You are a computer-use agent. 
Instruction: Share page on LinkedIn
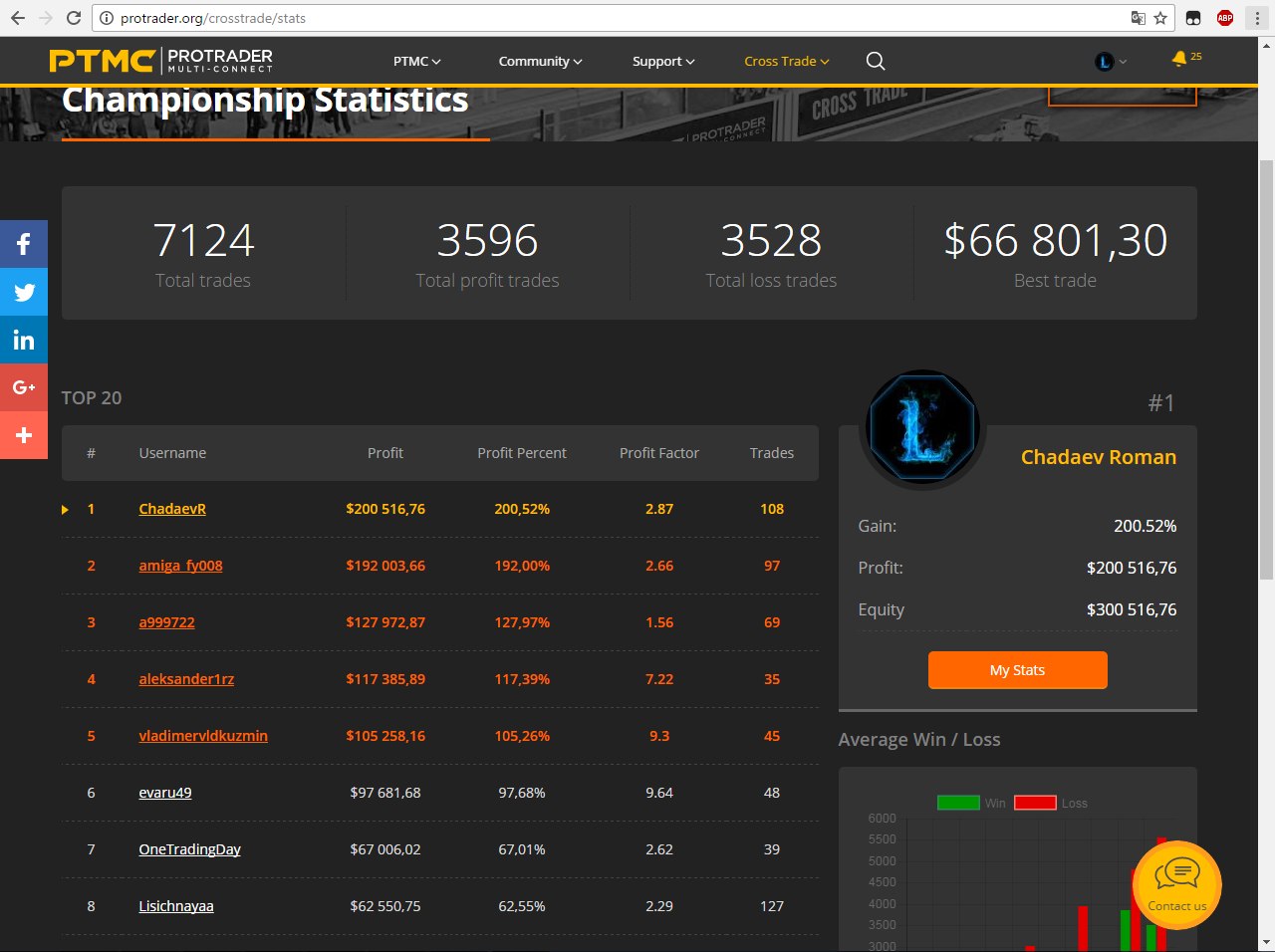(24, 340)
